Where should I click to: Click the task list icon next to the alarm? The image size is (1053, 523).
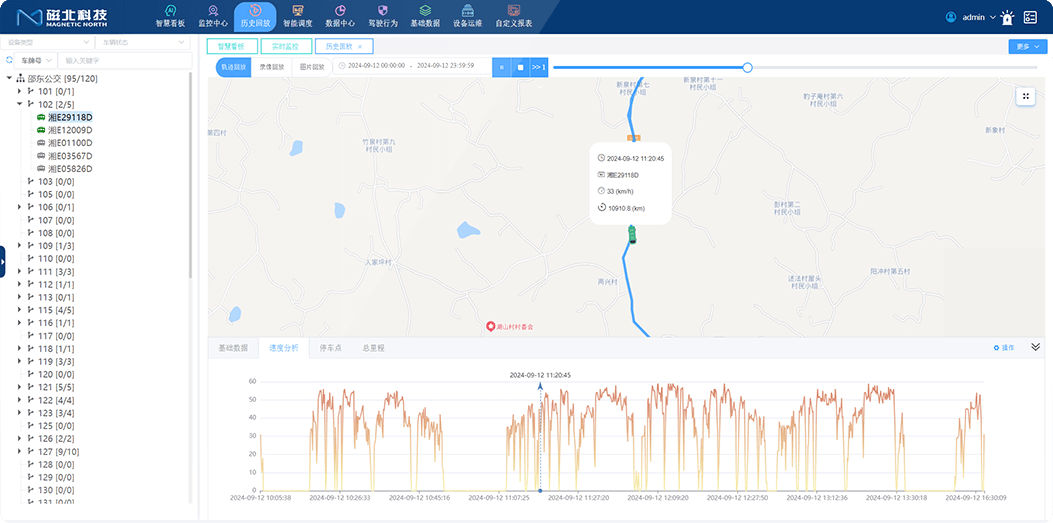click(x=1030, y=17)
